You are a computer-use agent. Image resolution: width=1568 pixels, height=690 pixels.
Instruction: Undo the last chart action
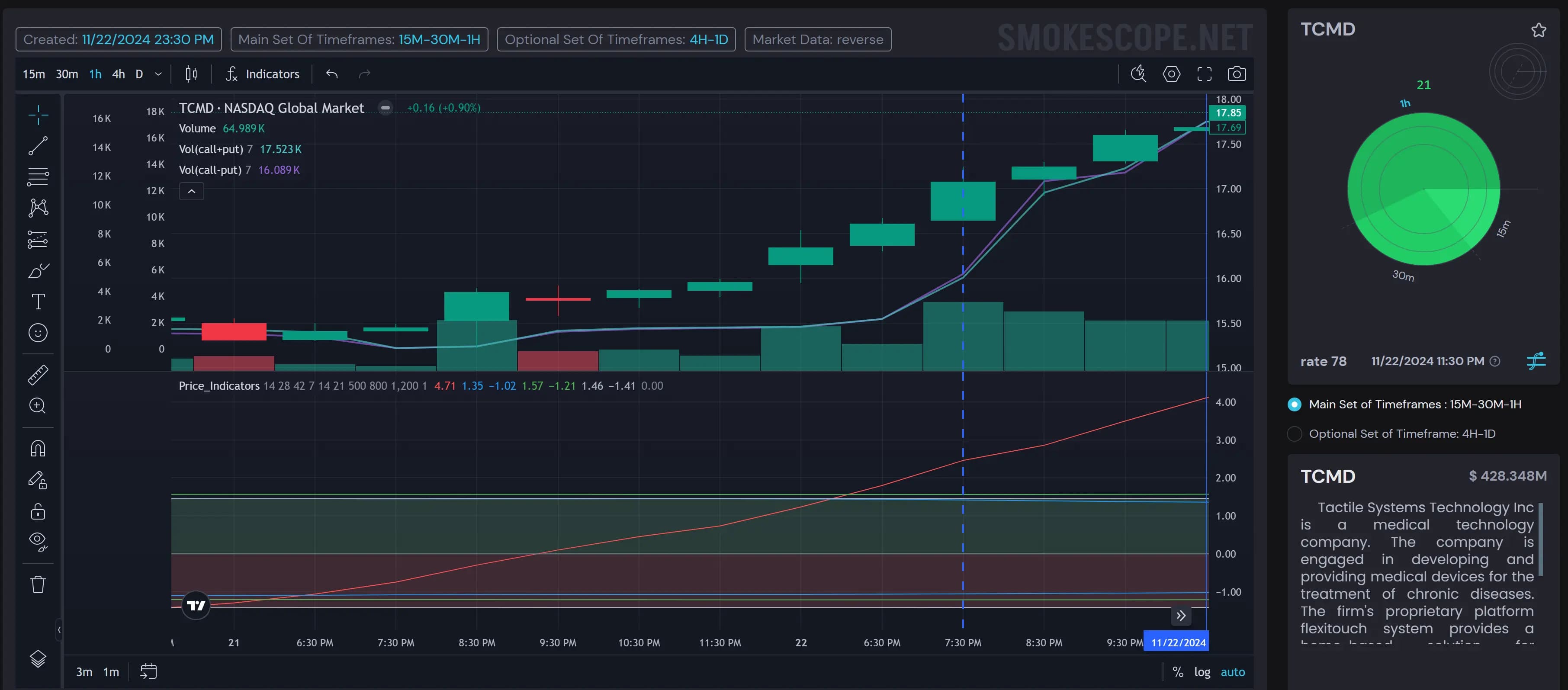click(332, 74)
